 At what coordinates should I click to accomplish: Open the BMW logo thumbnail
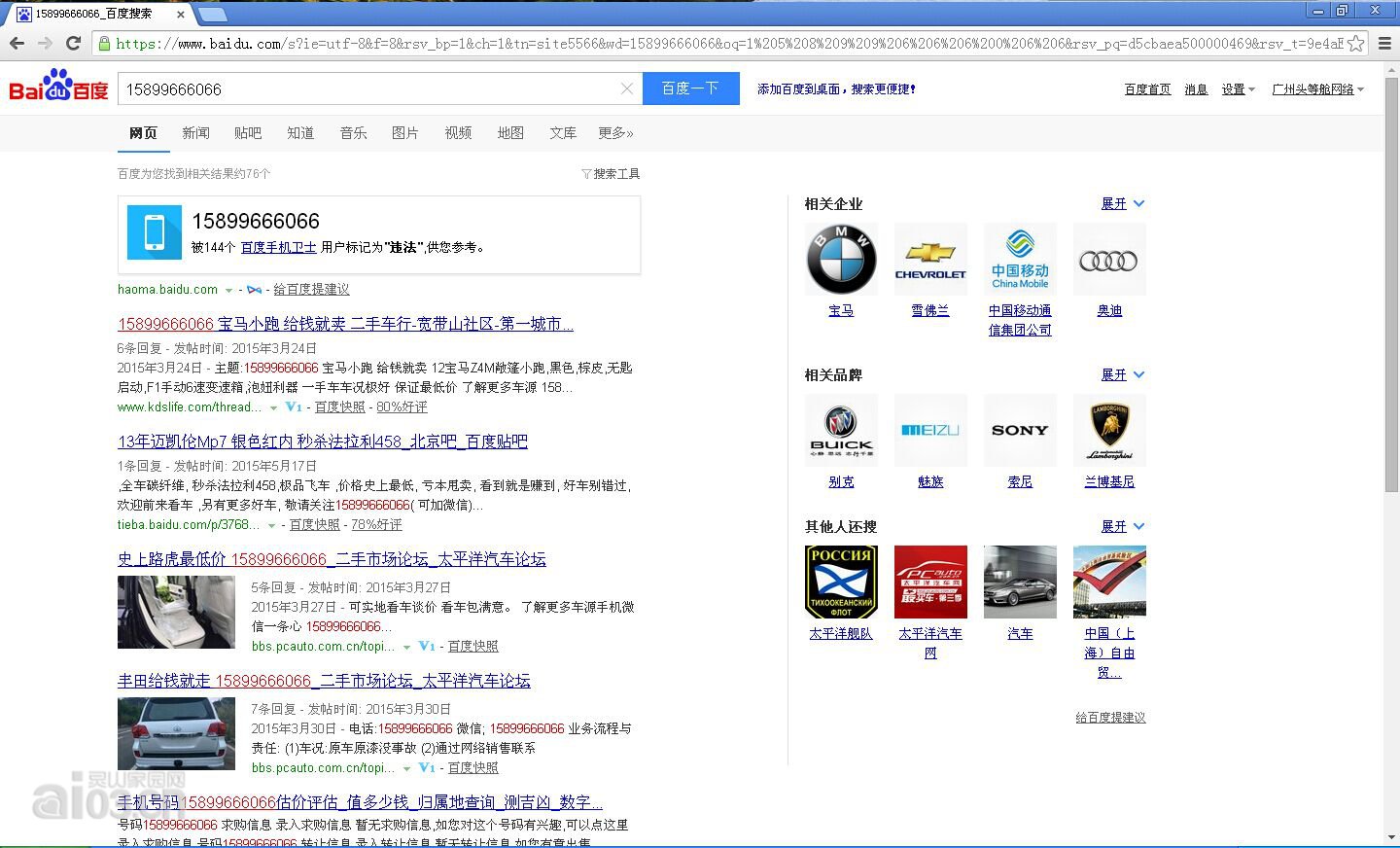[841, 260]
